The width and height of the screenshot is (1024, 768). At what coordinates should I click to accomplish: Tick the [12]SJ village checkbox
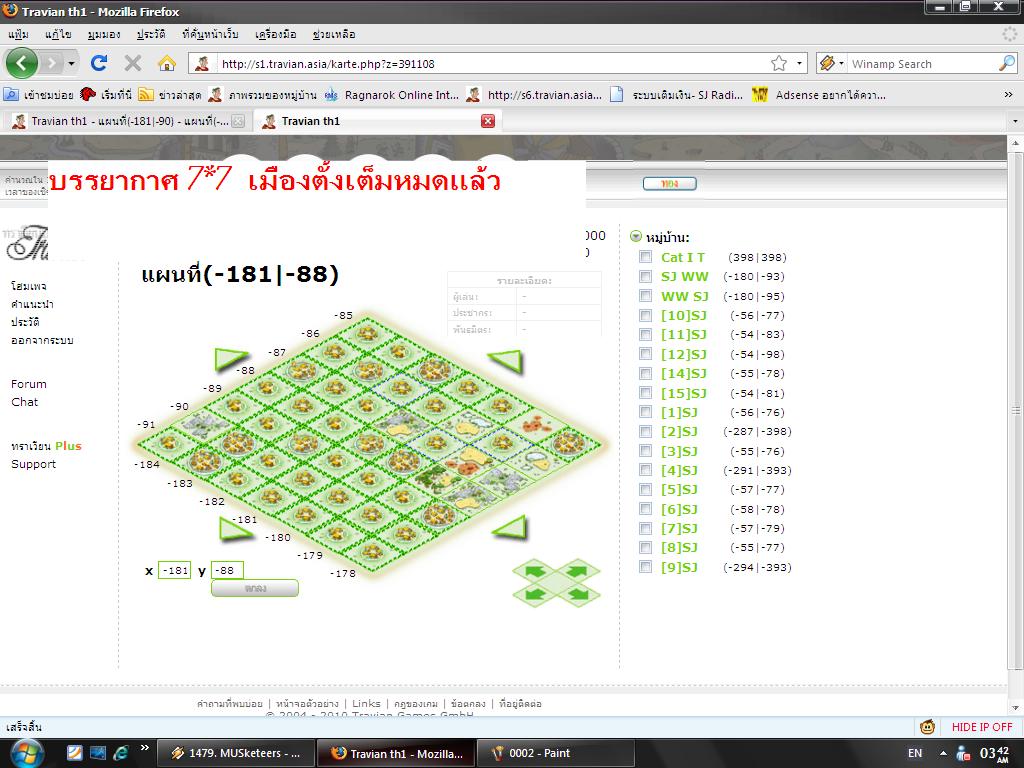click(x=645, y=353)
